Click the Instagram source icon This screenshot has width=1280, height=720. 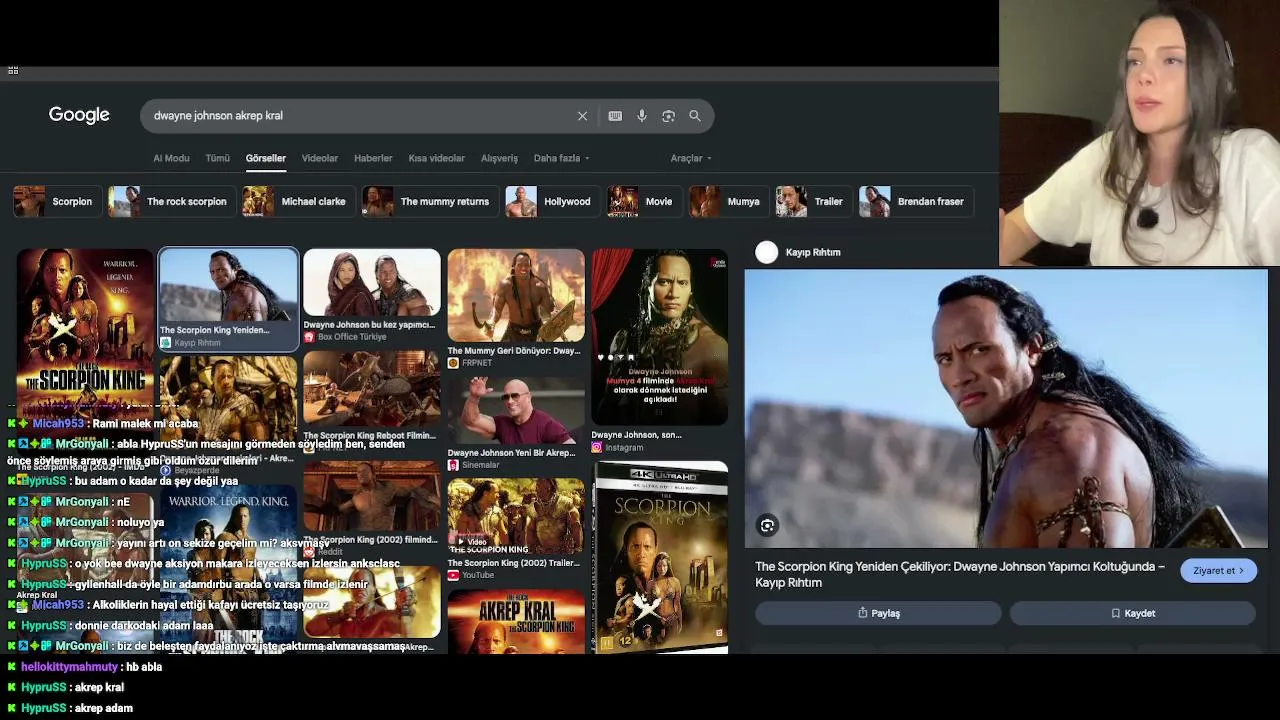coord(597,448)
